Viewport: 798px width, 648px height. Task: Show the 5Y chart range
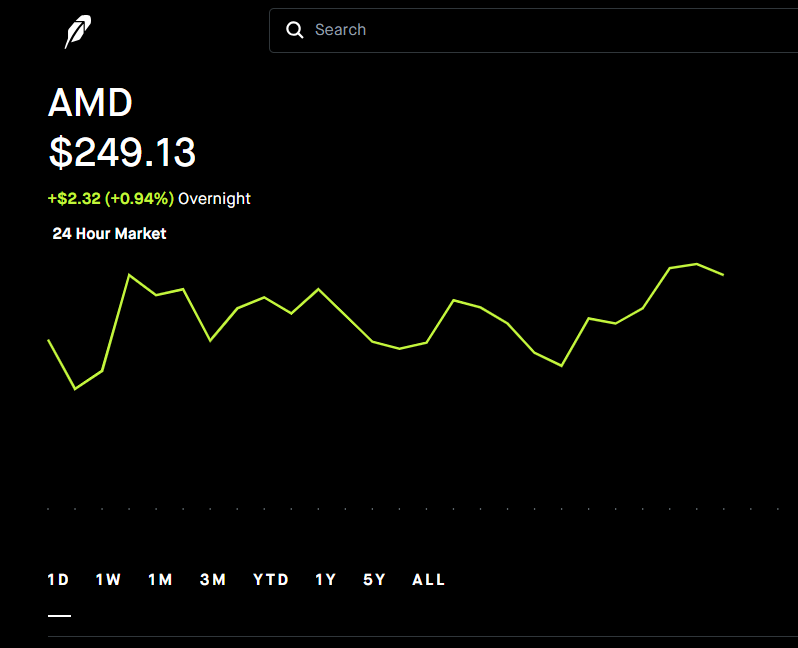click(x=375, y=579)
